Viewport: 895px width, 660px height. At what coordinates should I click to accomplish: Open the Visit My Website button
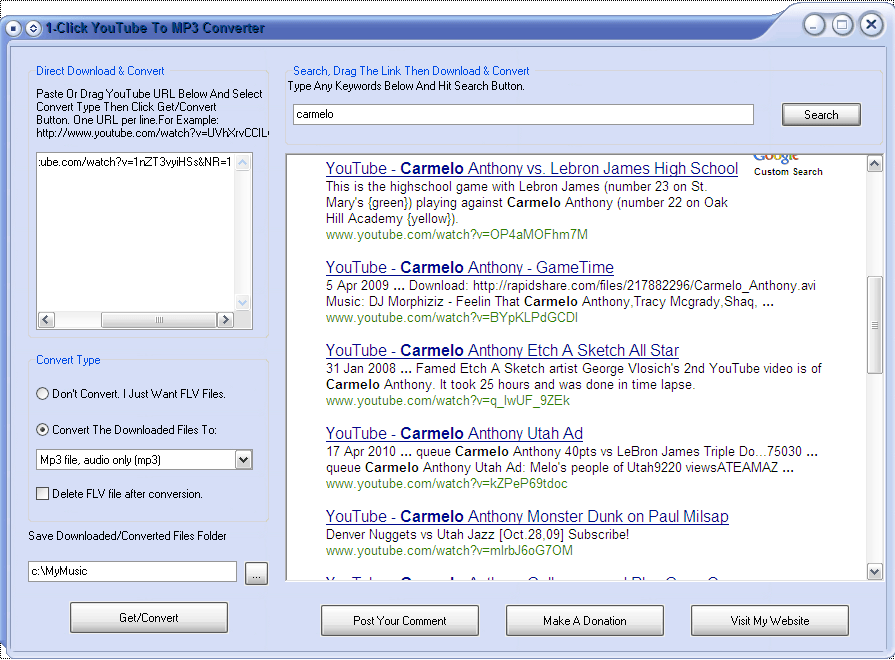[770, 621]
